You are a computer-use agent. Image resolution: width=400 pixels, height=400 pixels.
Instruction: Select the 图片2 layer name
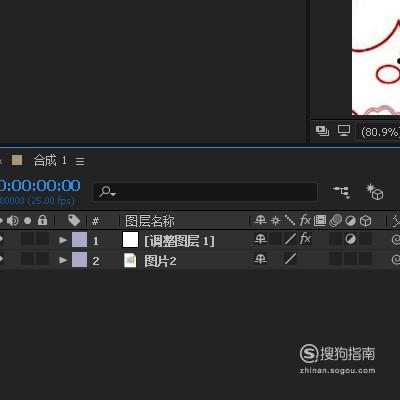pyautogui.click(x=160, y=261)
